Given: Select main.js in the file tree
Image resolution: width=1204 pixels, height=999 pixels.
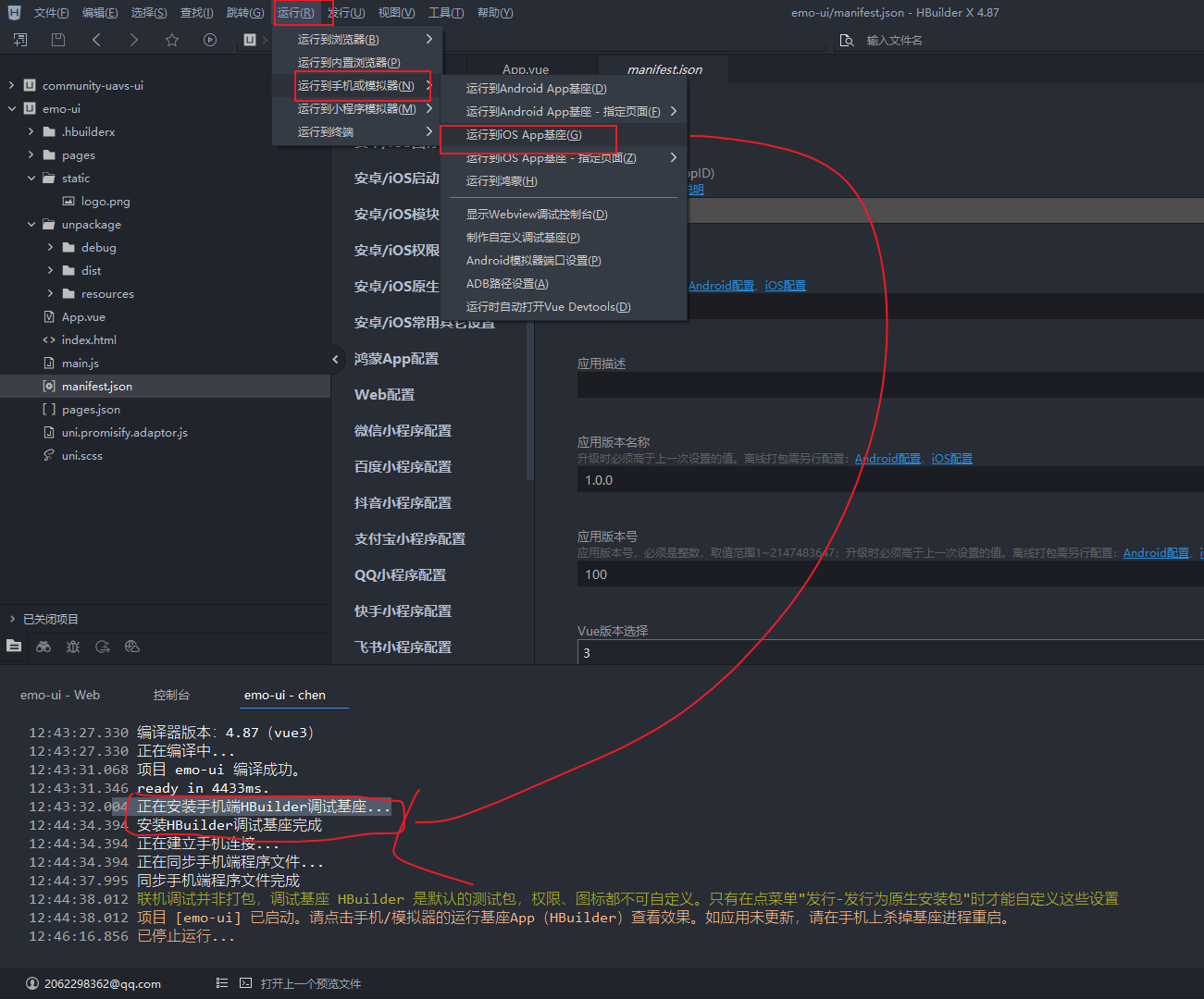Looking at the screenshot, I should (x=81, y=364).
